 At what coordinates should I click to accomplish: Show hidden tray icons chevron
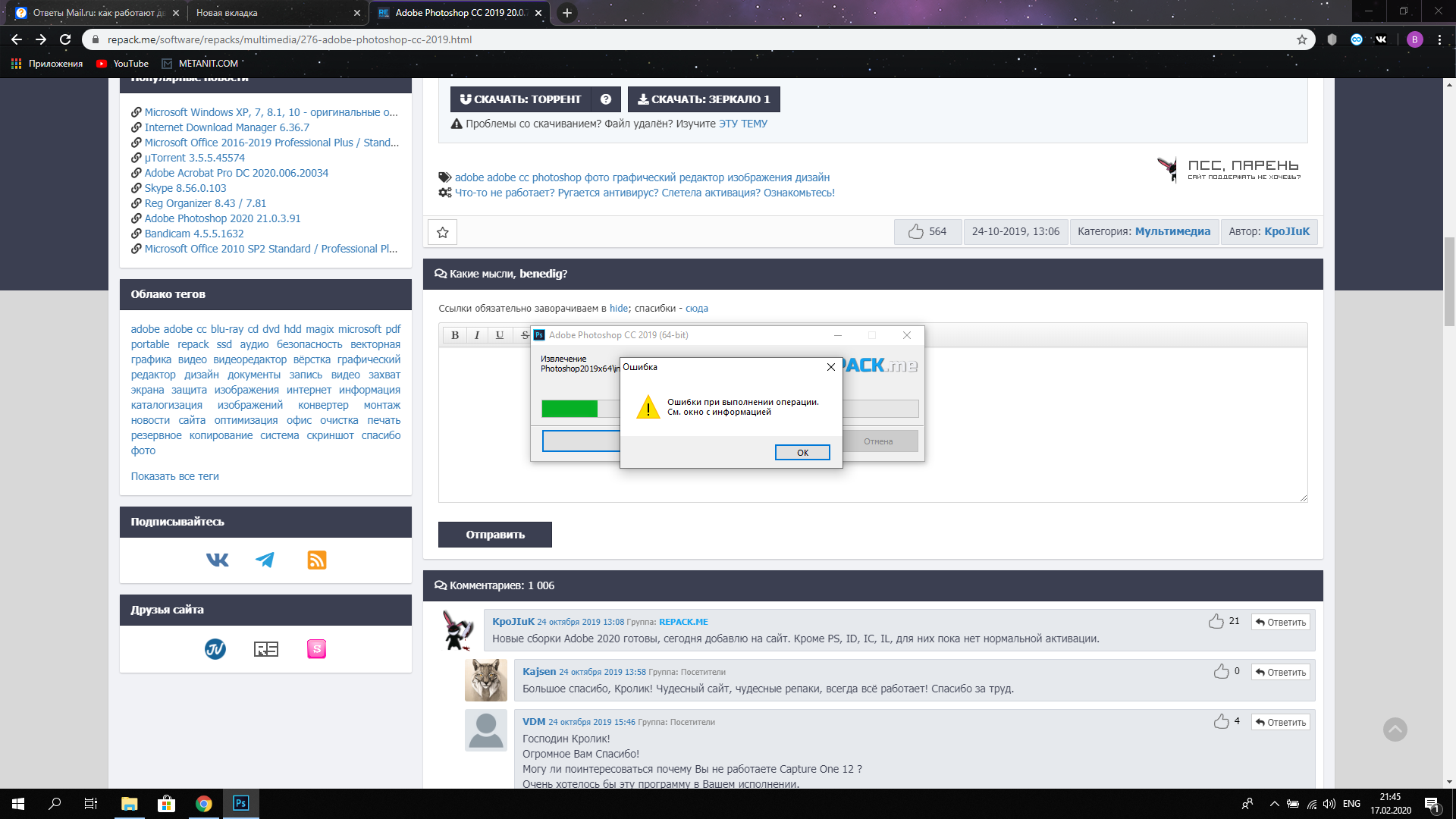click(x=1274, y=804)
